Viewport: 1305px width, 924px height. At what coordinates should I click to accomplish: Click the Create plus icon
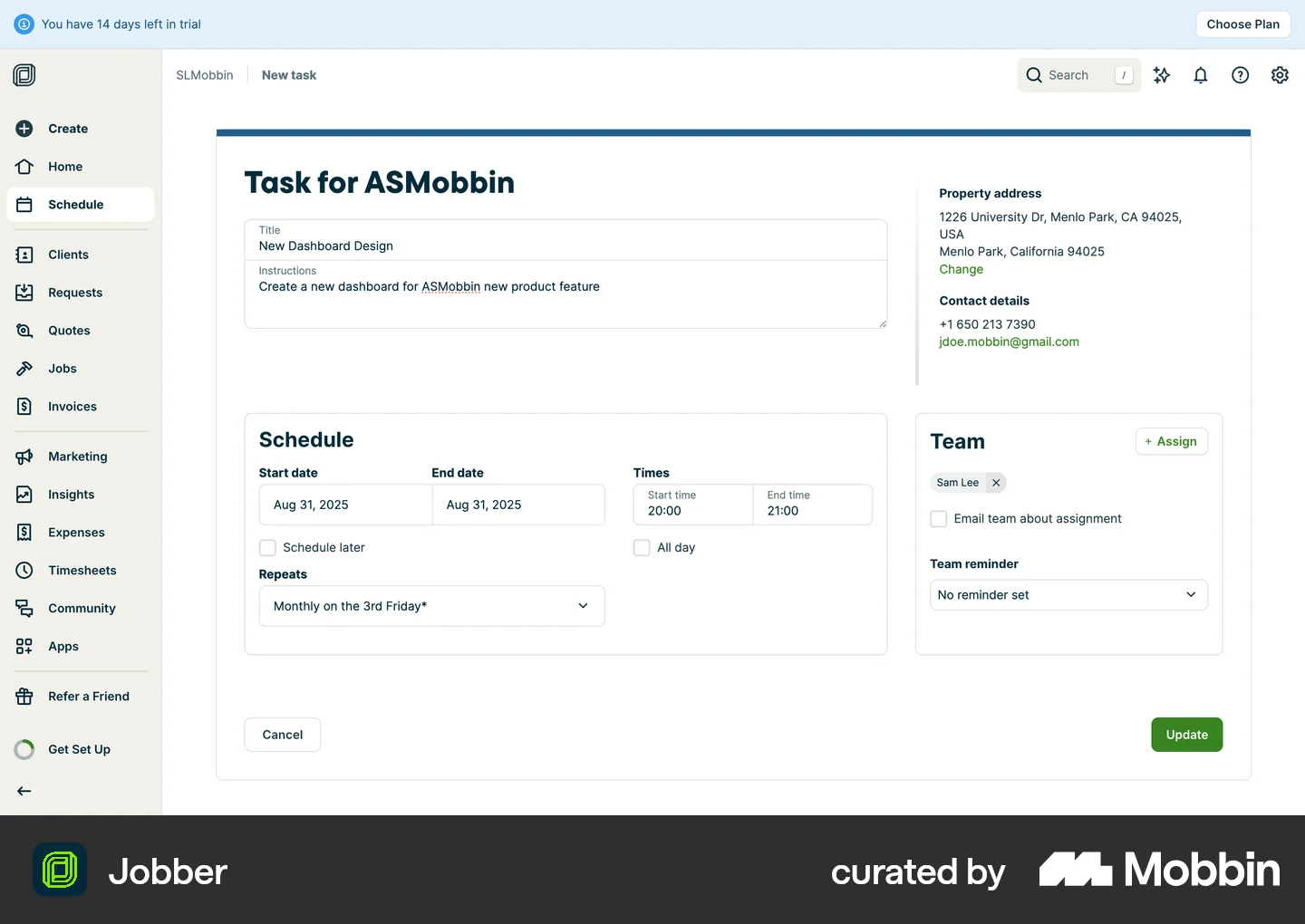(24, 129)
